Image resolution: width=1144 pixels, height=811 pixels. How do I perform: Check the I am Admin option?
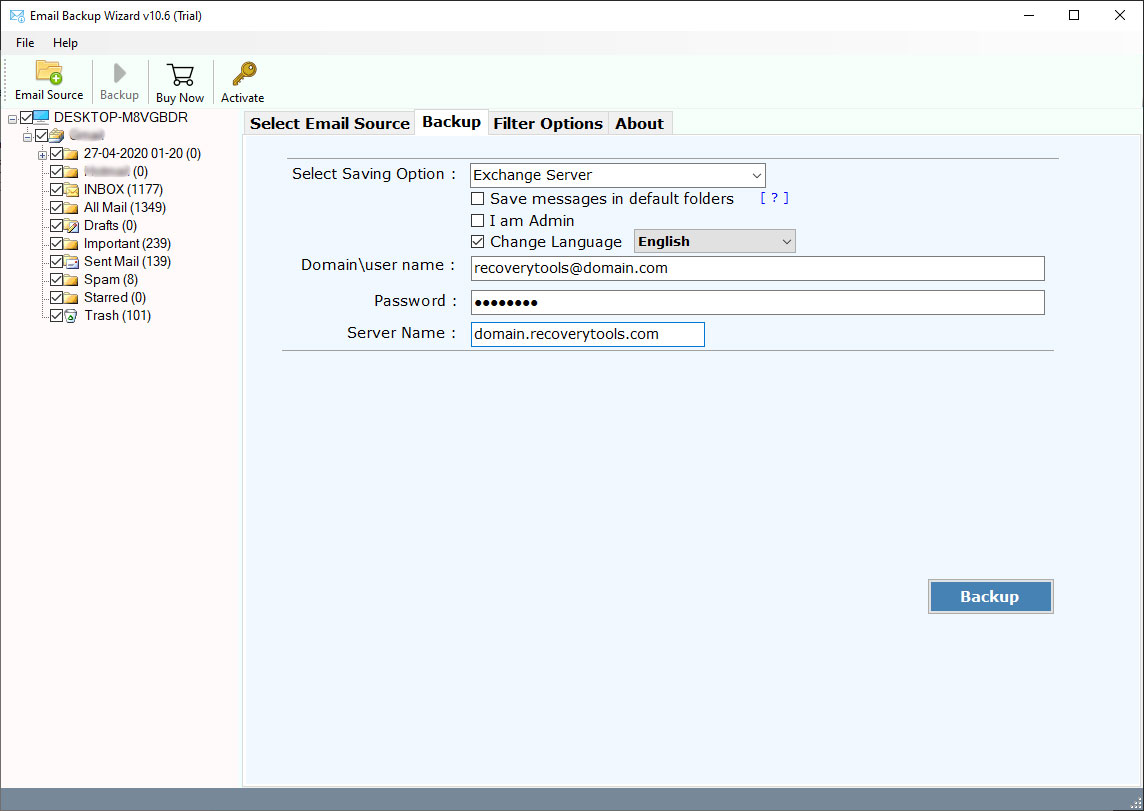pyautogui.click(x=478, y=221)
